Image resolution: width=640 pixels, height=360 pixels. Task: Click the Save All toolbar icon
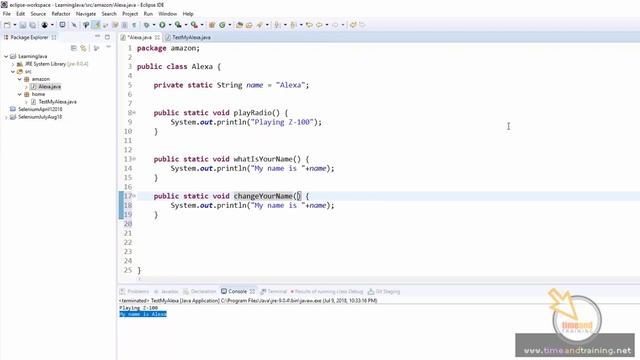coord(32,25)
